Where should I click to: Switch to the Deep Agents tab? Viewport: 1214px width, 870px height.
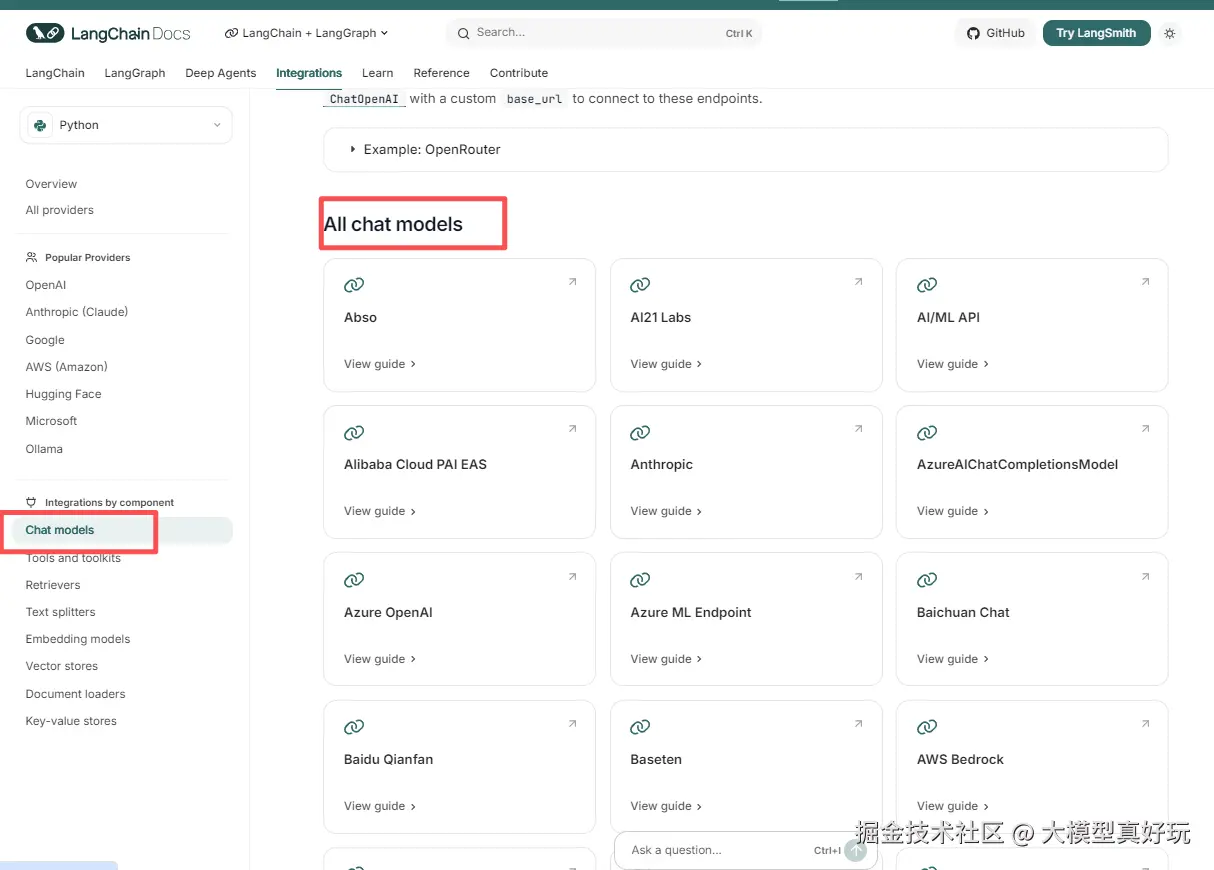[221, 73]
